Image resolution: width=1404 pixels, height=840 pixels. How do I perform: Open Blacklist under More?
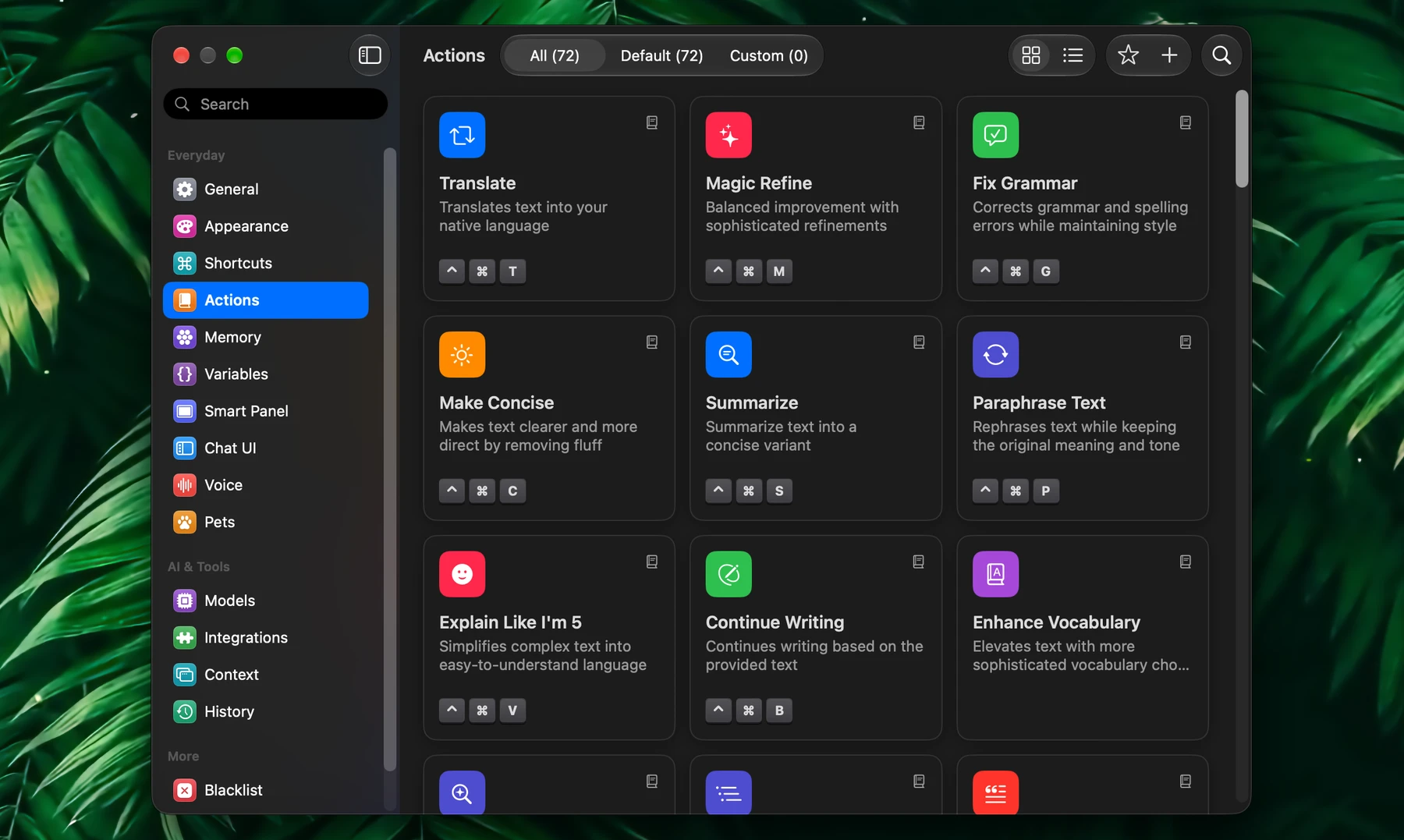click(265, 790)
